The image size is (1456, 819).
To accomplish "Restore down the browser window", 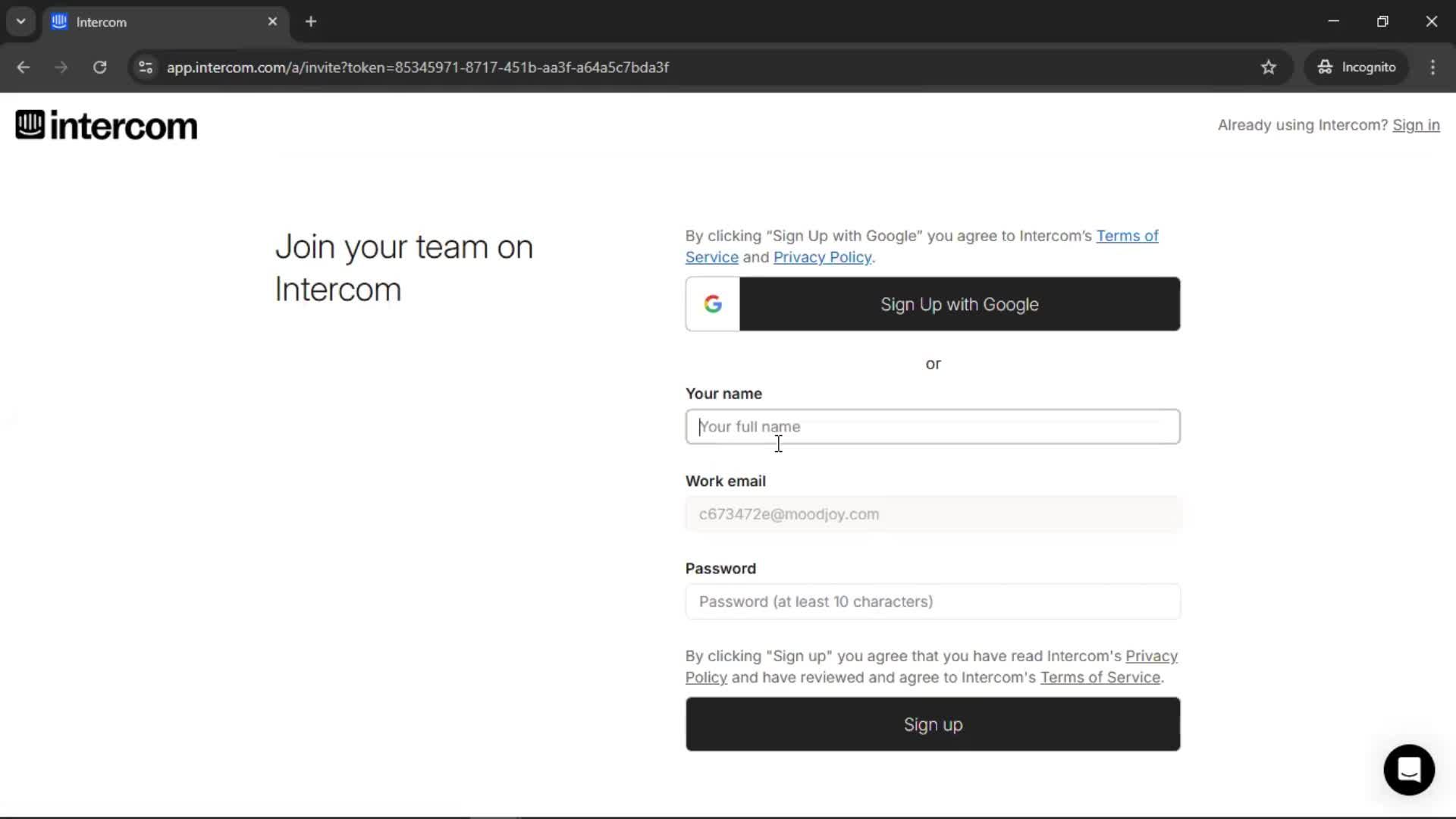I will click(x=1382, y=21).
